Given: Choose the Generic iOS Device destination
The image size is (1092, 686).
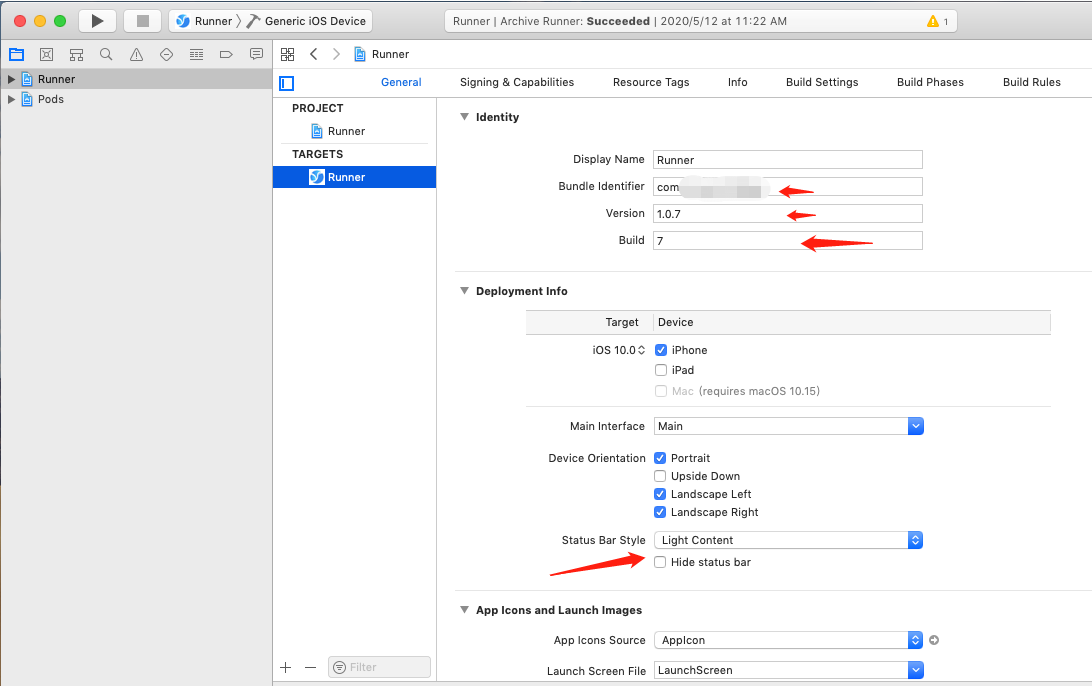Looking at the screenshot, I should 307,21.
